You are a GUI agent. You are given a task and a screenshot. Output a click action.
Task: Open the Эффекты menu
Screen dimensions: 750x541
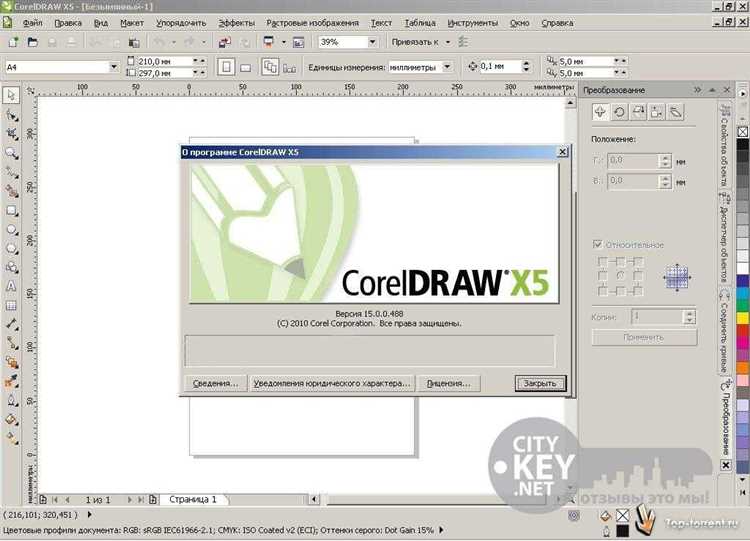[x=236, y=23]
